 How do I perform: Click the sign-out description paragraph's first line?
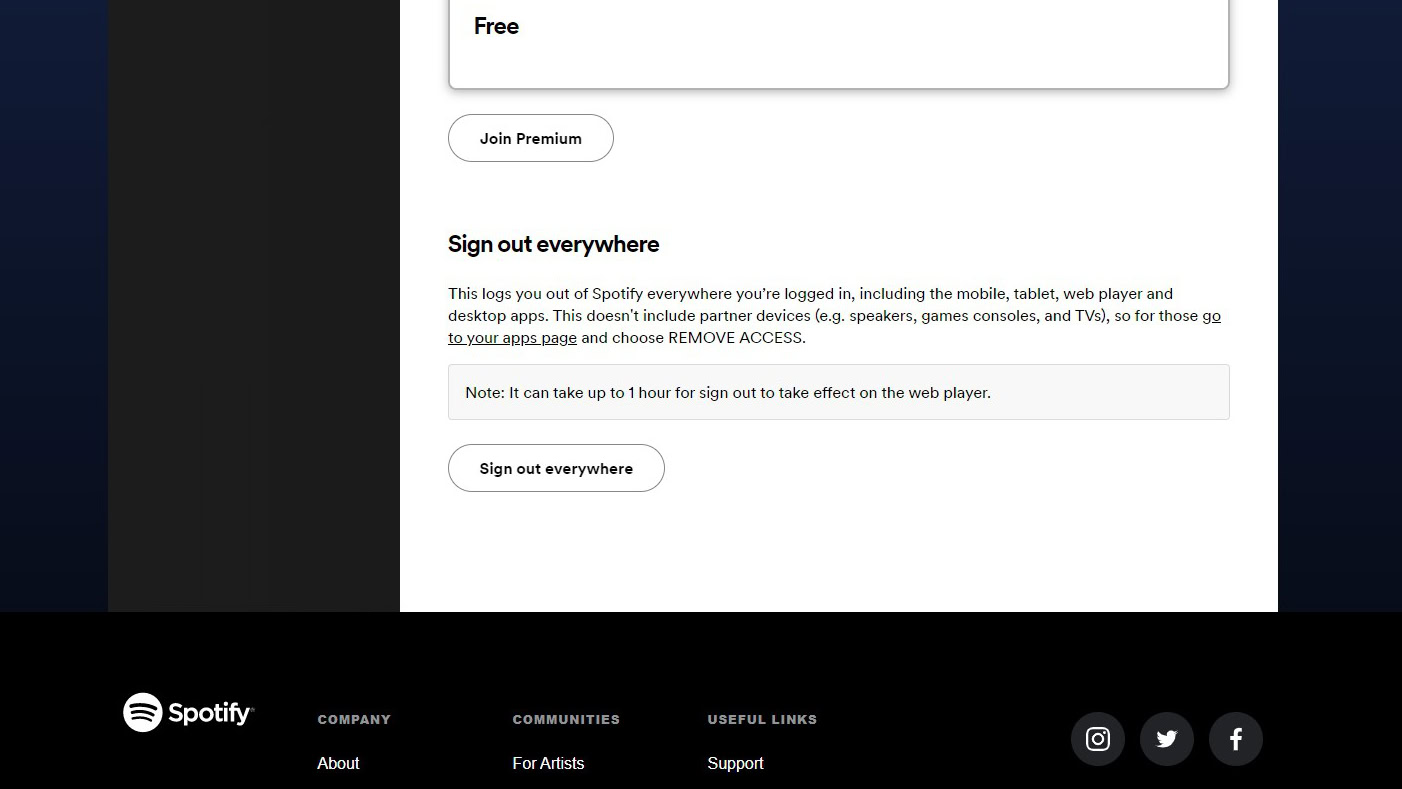(810, 294)
